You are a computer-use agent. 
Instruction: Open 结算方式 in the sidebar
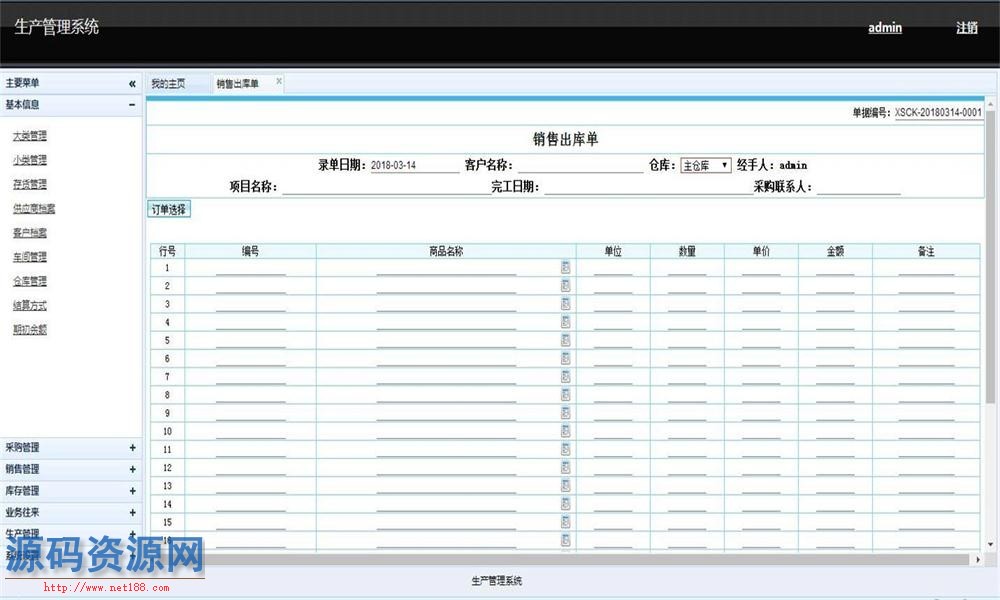(29, 305)
